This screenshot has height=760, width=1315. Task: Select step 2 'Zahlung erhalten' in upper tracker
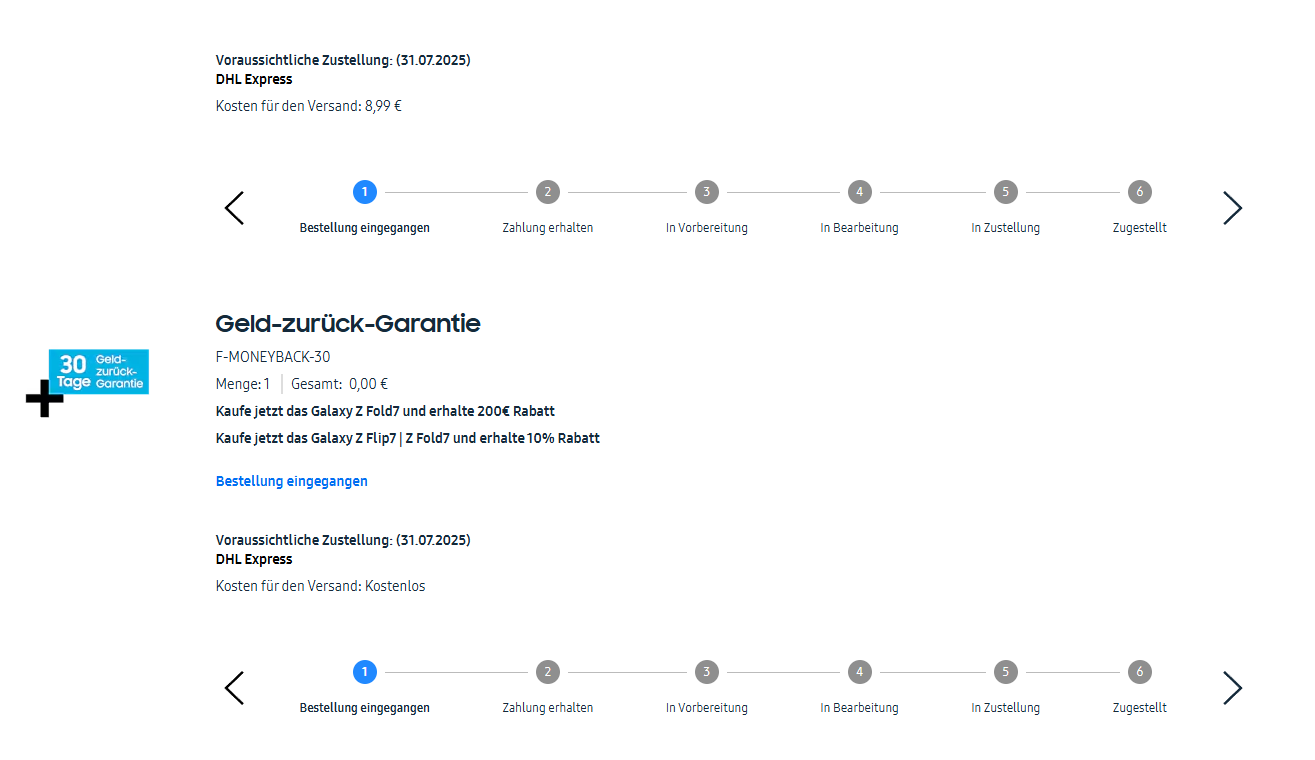[x=547, y=192]
